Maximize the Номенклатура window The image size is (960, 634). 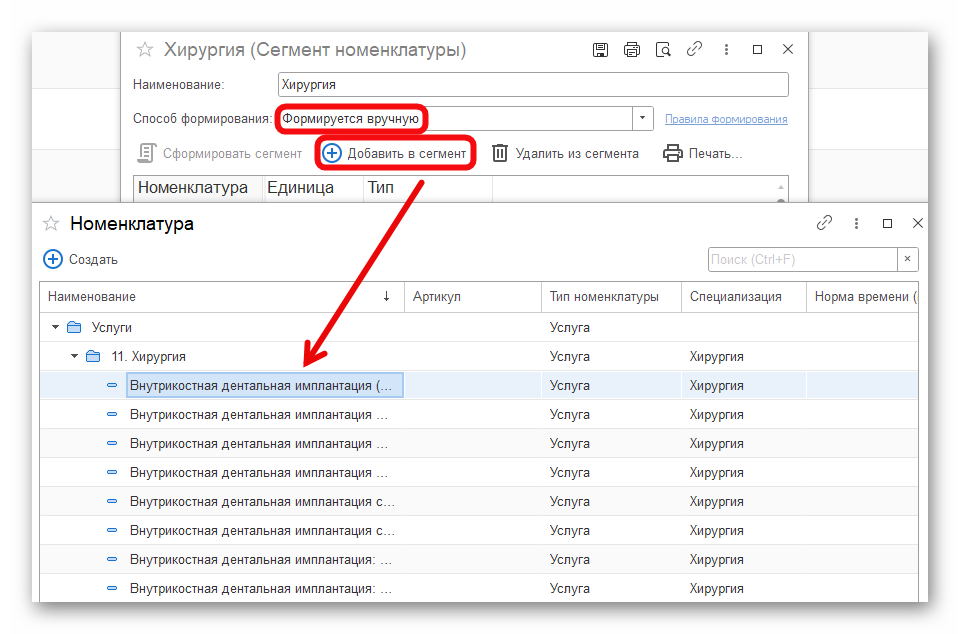[887, 223]
